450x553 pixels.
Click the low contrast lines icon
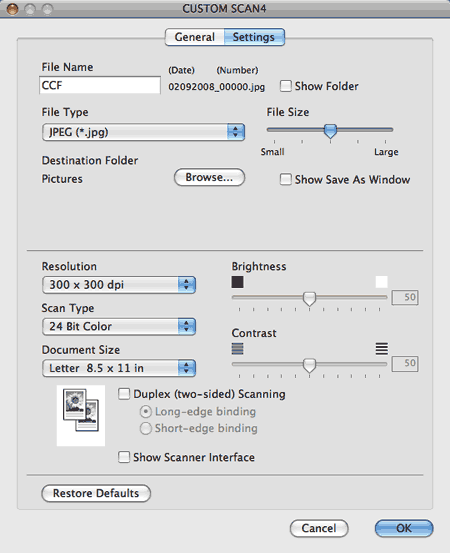pyautogui.click(x=237, y=348)
